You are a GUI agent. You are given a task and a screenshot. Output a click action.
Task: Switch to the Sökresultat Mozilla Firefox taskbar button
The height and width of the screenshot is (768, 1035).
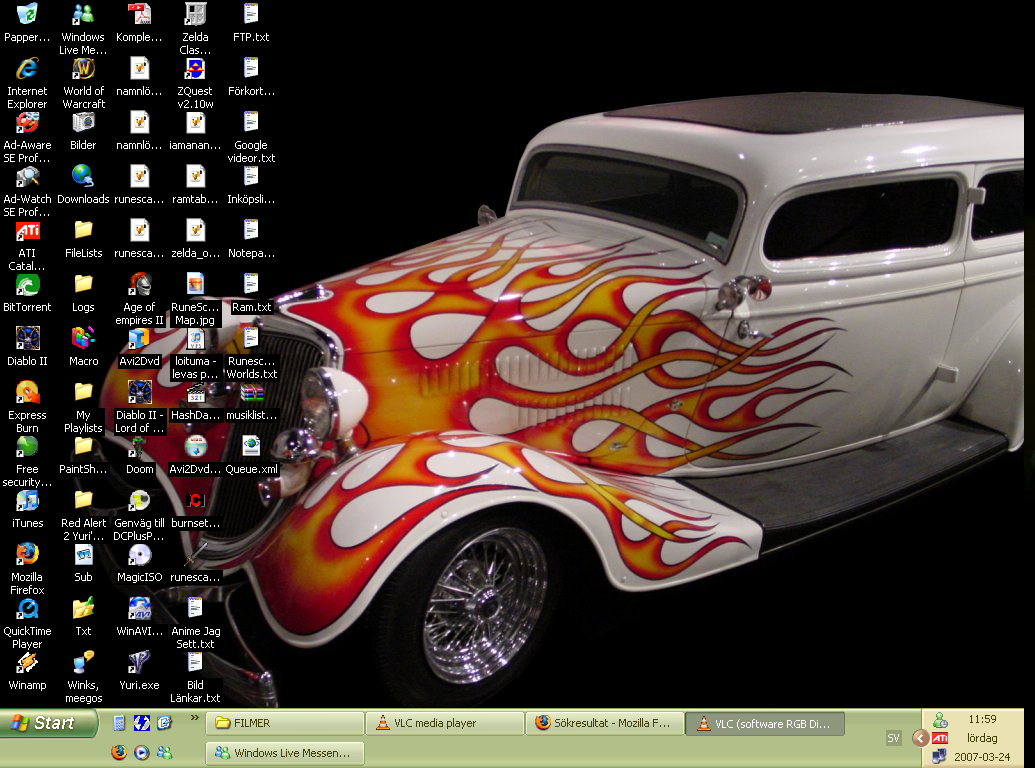pyautogui.click(x=606, y=723)
